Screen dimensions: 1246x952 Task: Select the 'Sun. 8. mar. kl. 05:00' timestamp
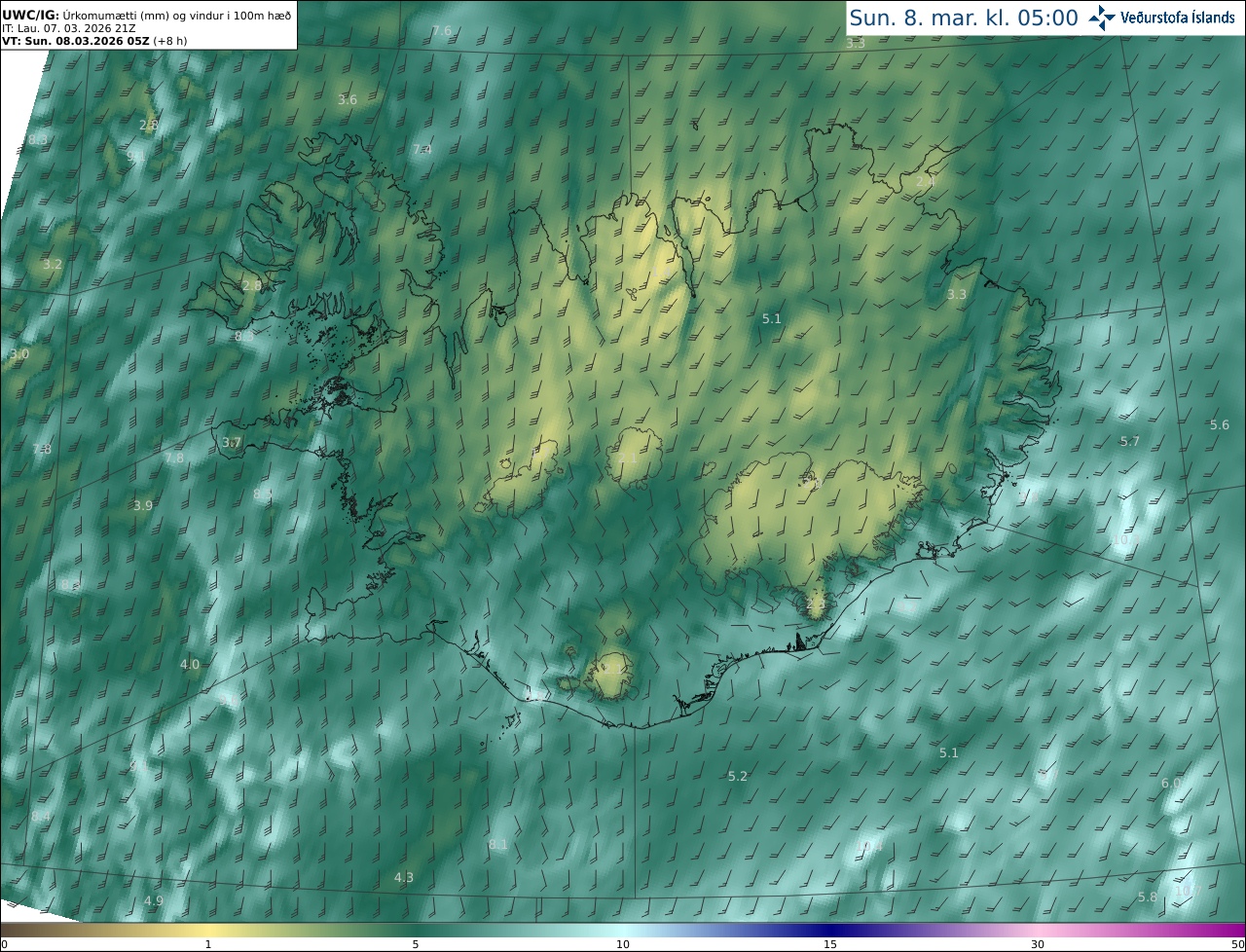tap(963, 18)
